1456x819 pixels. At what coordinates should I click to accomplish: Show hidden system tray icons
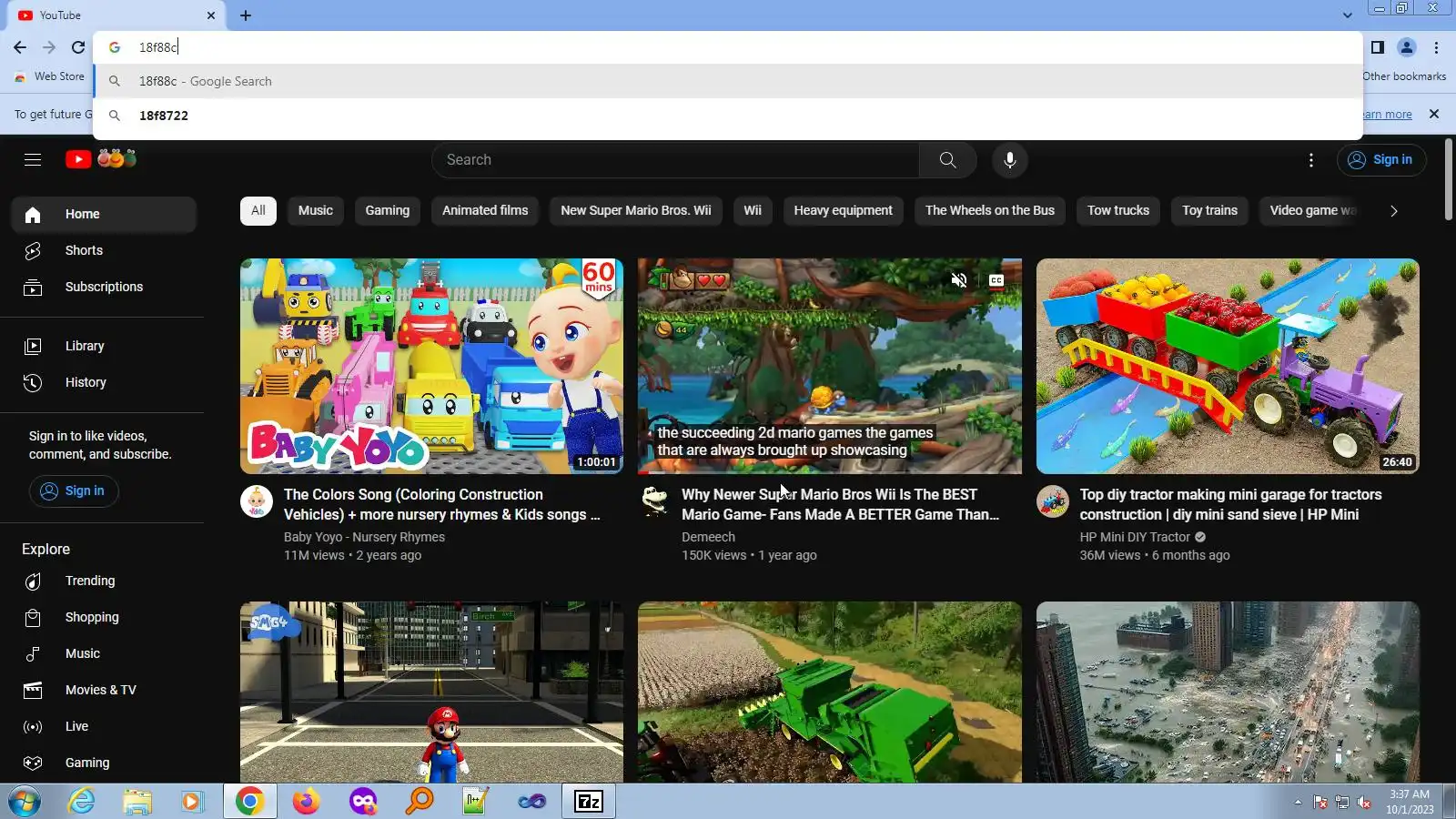point(1298,803)
